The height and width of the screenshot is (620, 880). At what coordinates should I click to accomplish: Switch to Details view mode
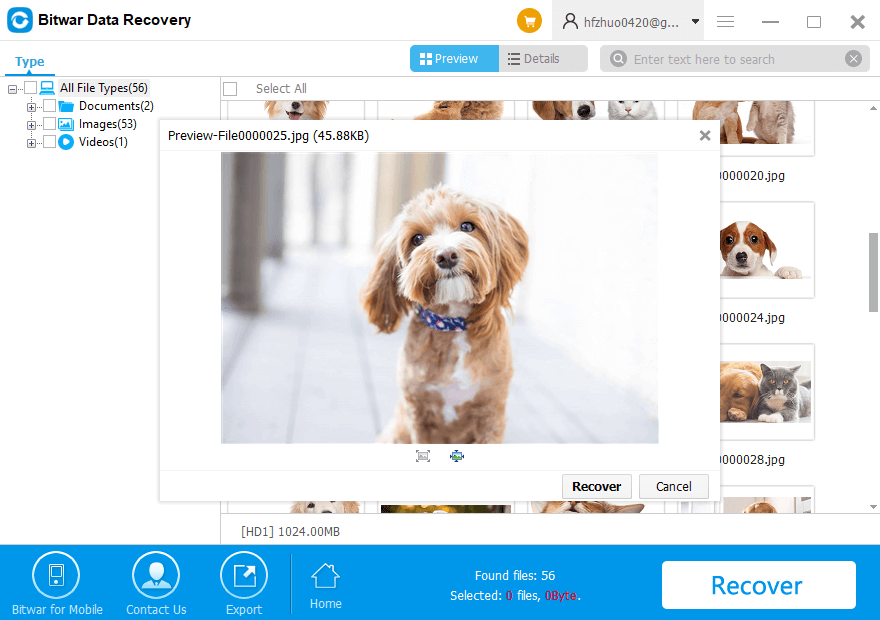[543, 58]
